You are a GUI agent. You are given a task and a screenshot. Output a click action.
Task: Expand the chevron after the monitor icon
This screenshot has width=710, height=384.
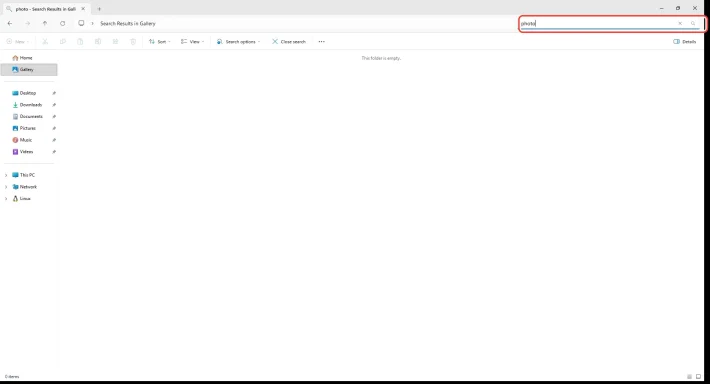tap(92, 24)
